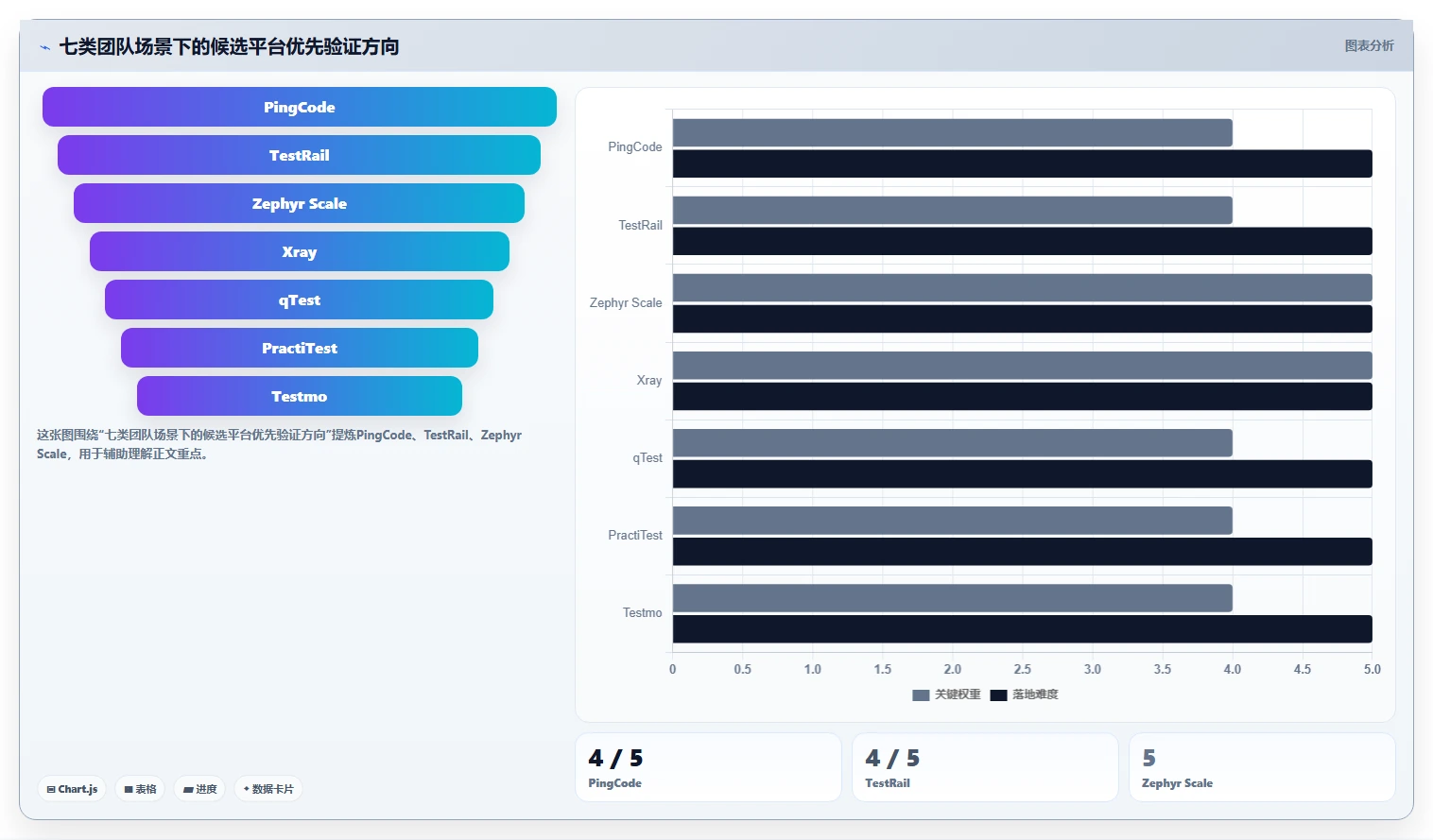Screen dimensions: 1433x840
Task: Select the Testmo funnel segment
Action: tap(300, 396)
